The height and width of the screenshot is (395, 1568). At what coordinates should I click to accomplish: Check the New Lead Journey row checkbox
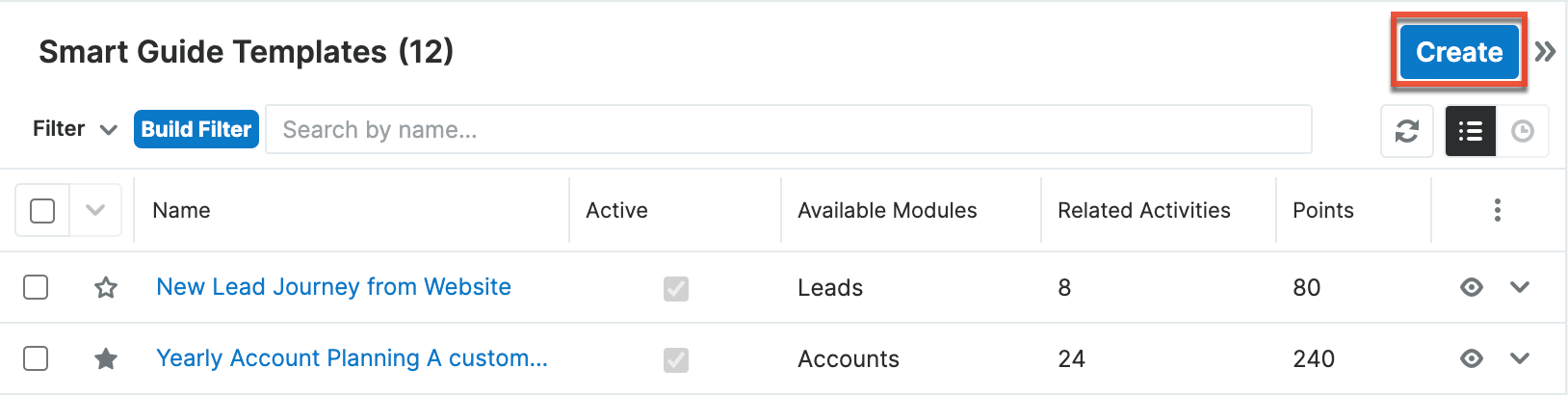click(x=36, y=287)
